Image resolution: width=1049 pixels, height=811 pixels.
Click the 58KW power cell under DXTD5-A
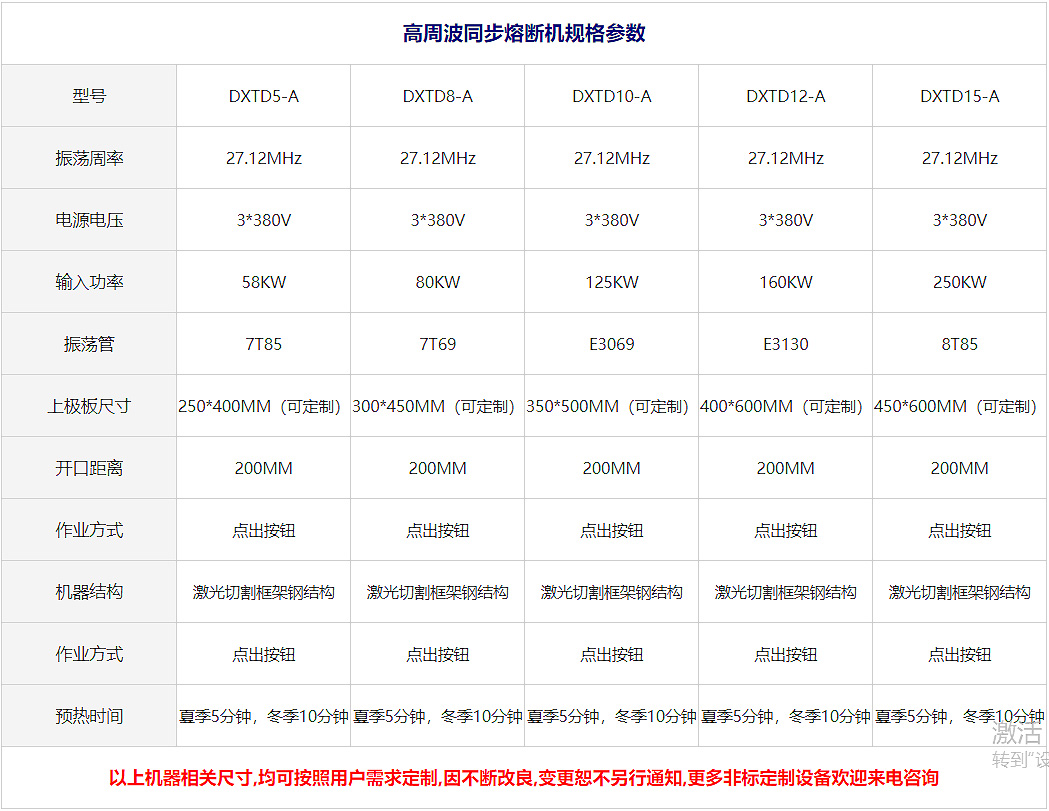pyautogui.click(x=262, y=281)
